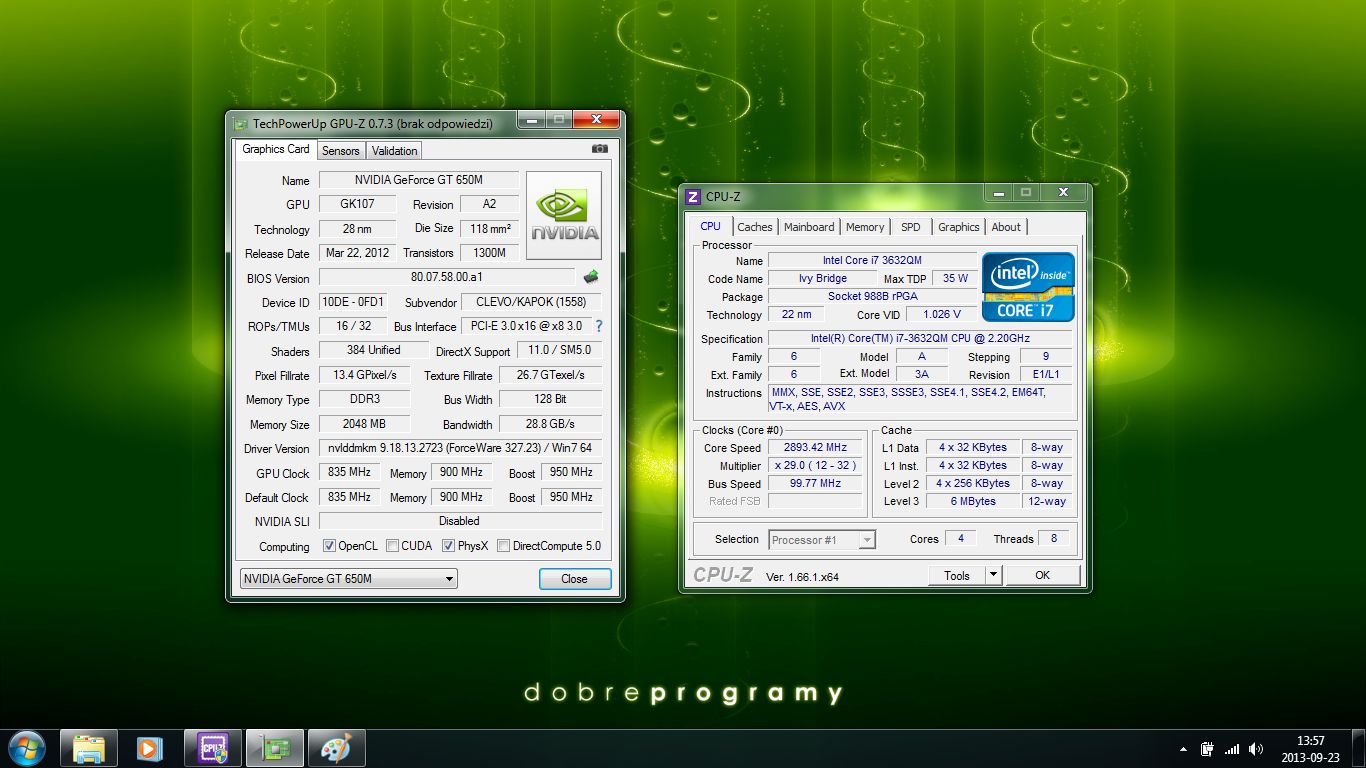Click the Release Date Mar 22, 2012 field
1366x768 pixels.
click(x=357, y=253)
